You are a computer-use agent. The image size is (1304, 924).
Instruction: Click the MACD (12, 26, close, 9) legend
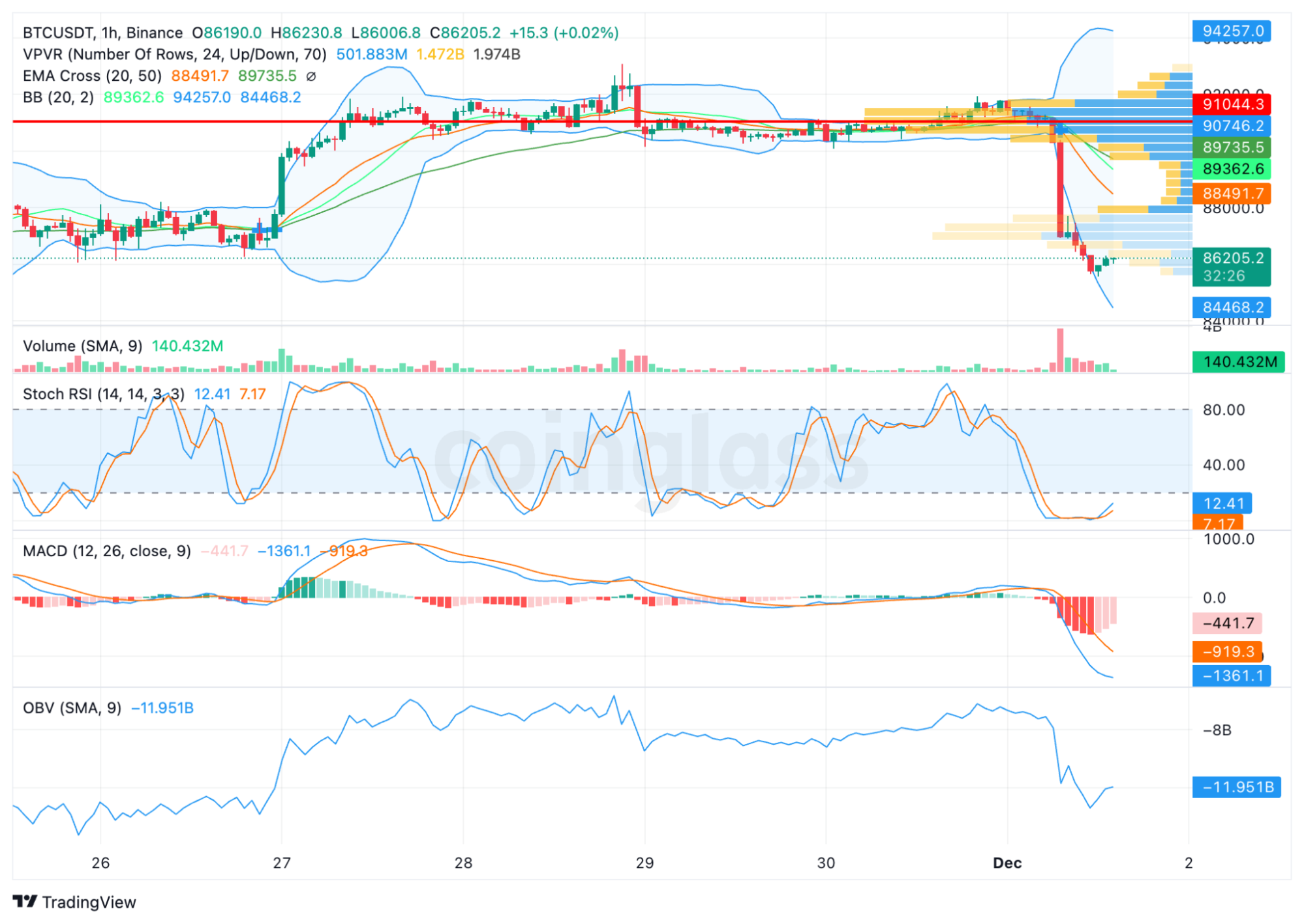coord(106,551)
